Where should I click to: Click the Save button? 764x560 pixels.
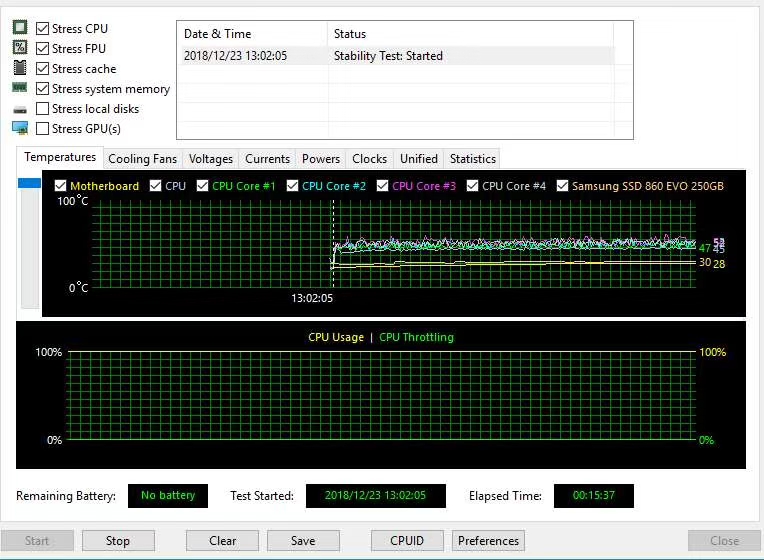(x=303, y=541)
